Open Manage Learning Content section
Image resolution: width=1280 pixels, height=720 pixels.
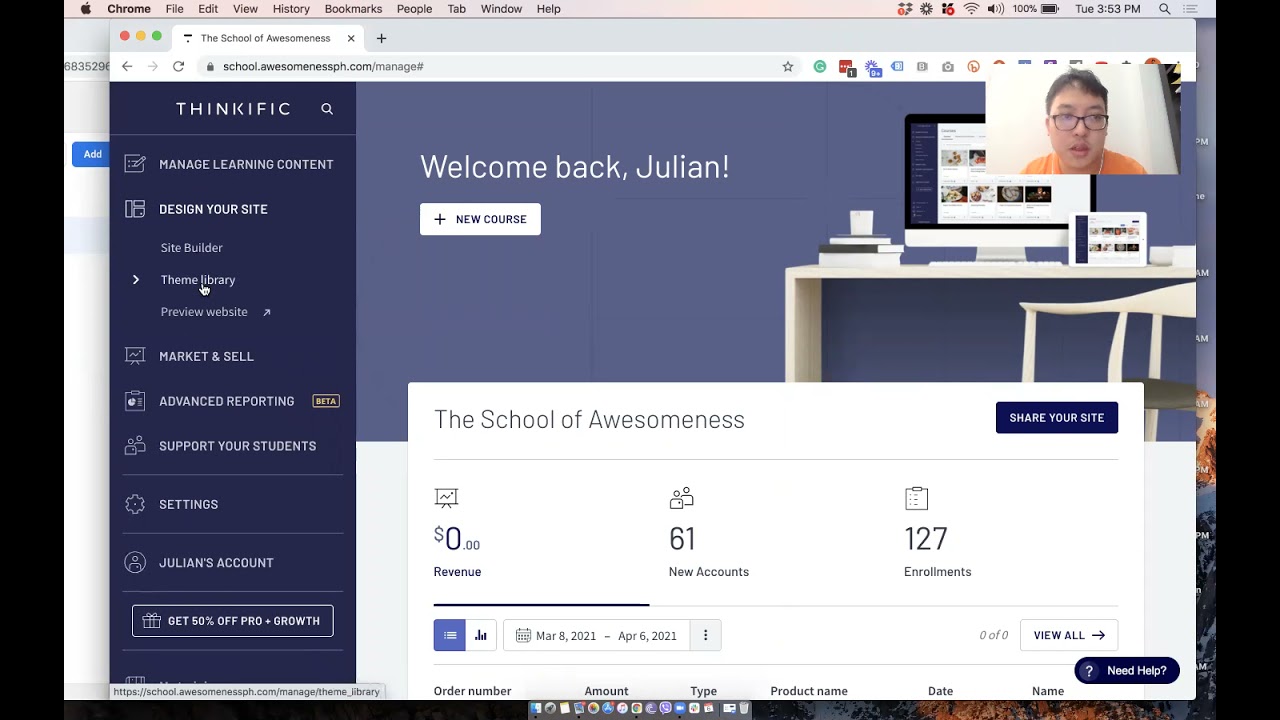pos(246,164)
